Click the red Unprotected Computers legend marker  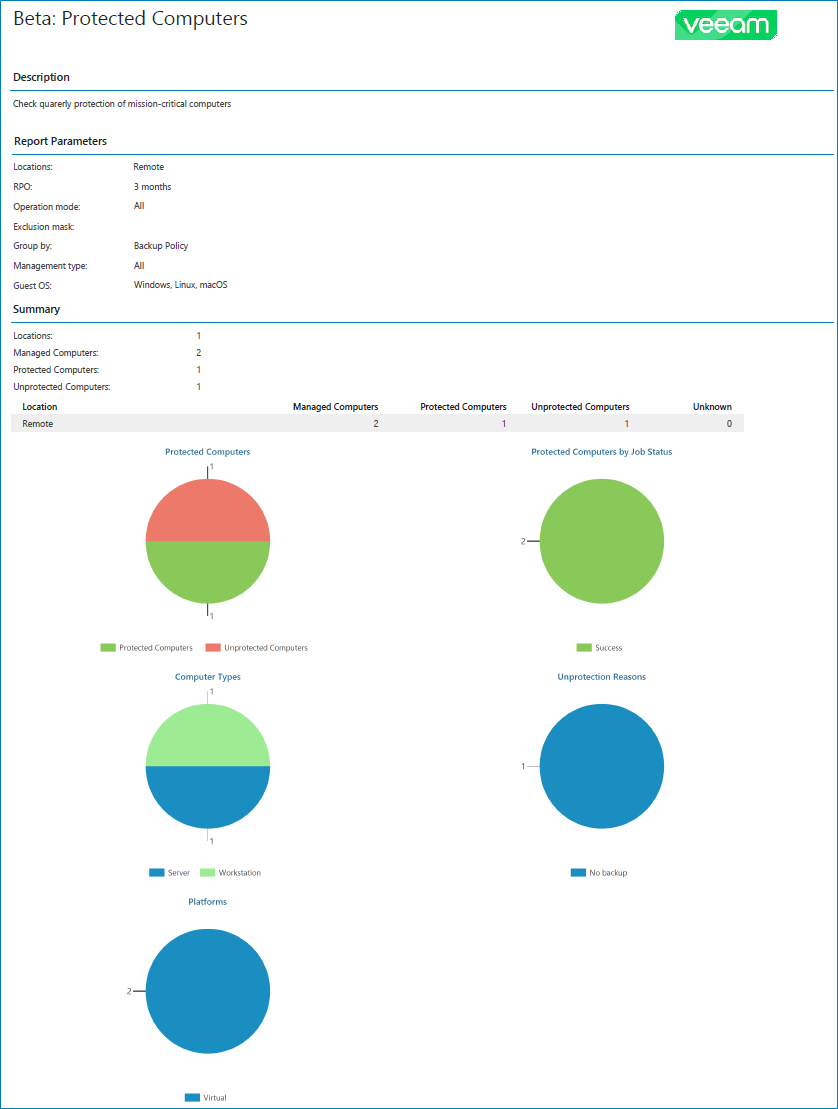tap(214, 647)
